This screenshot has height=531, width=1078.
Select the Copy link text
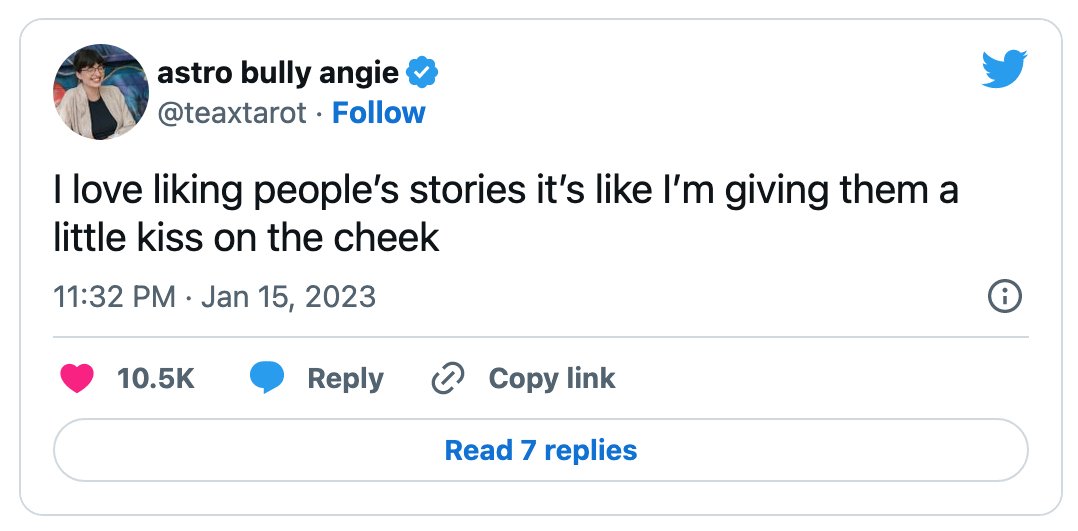[x=552, y=379]
